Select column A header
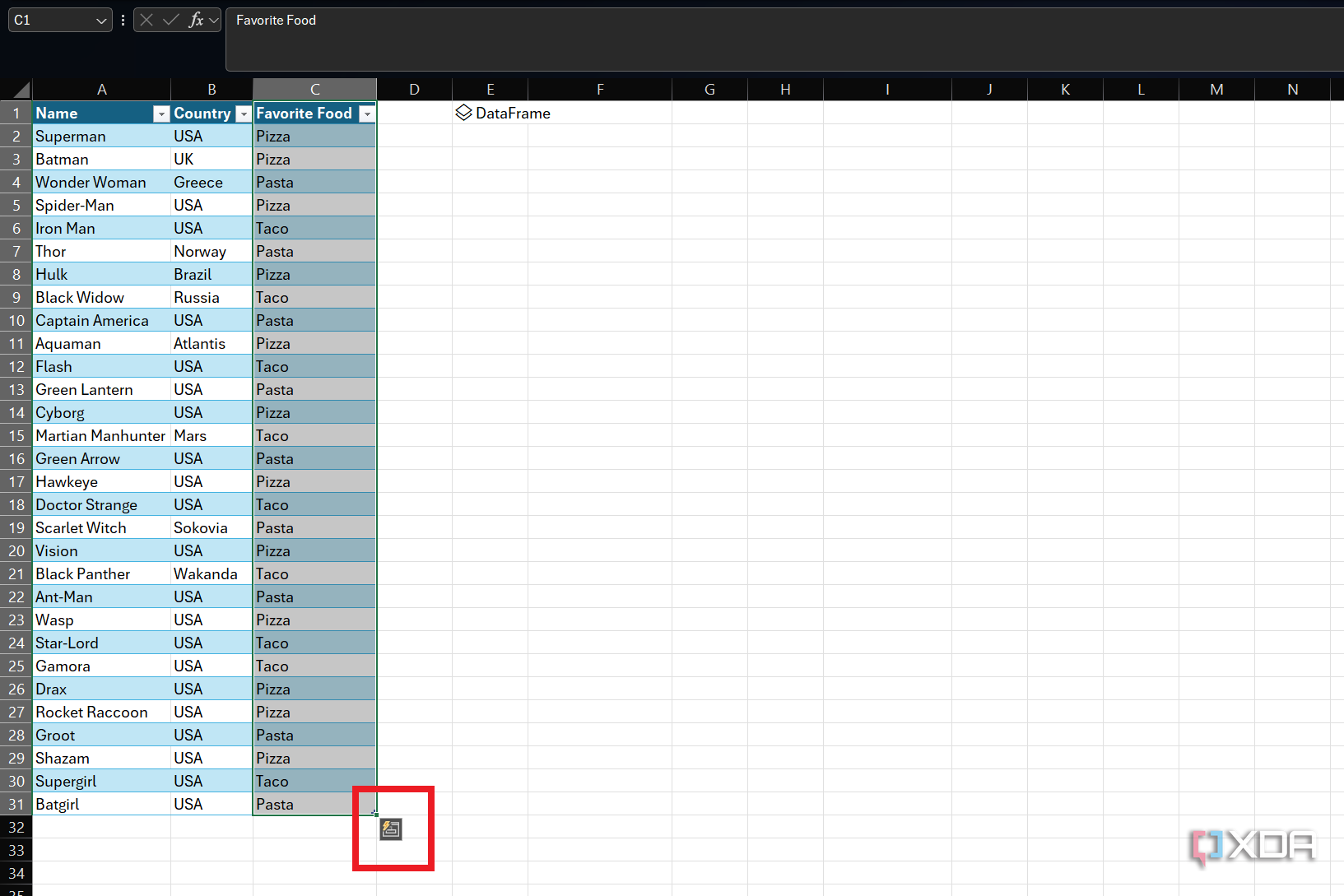Screen dimensions: 1344x896 (101, 90)
